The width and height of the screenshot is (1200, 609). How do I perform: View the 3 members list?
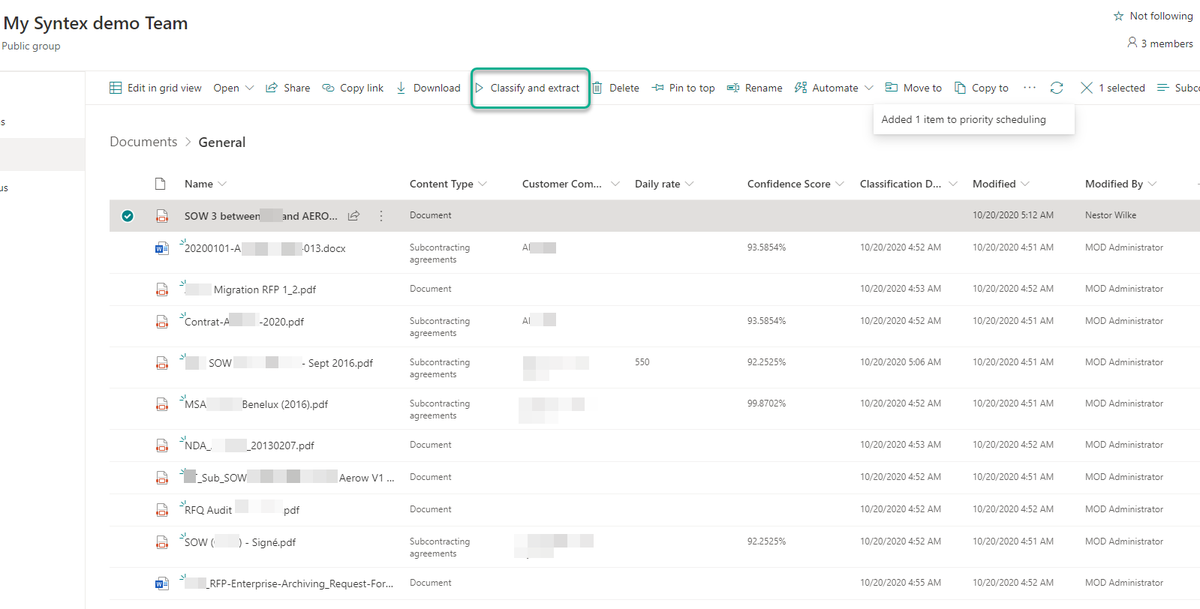pyautogui.click(x=1160, y=43)
